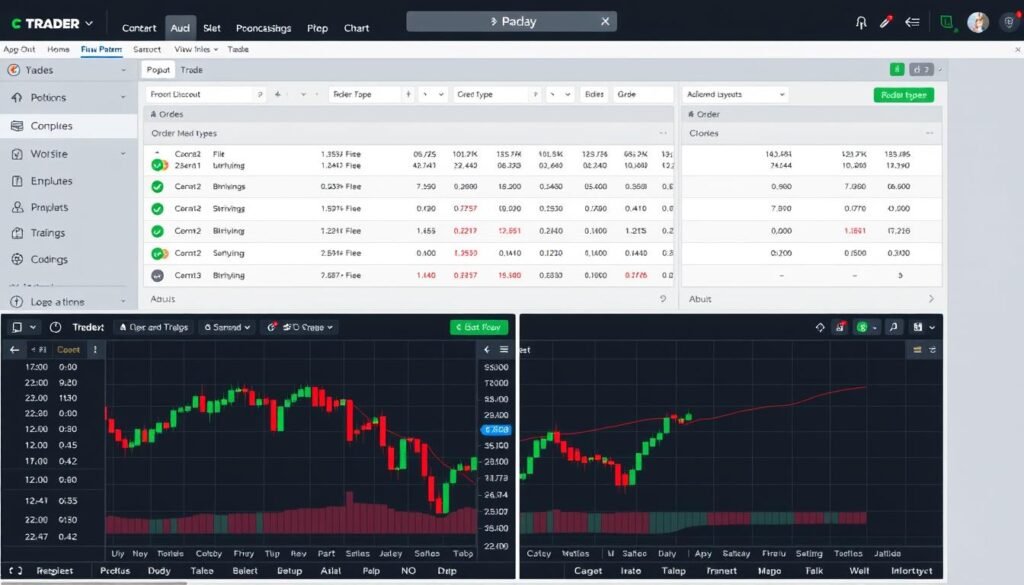Click inside the top search field

510,20
